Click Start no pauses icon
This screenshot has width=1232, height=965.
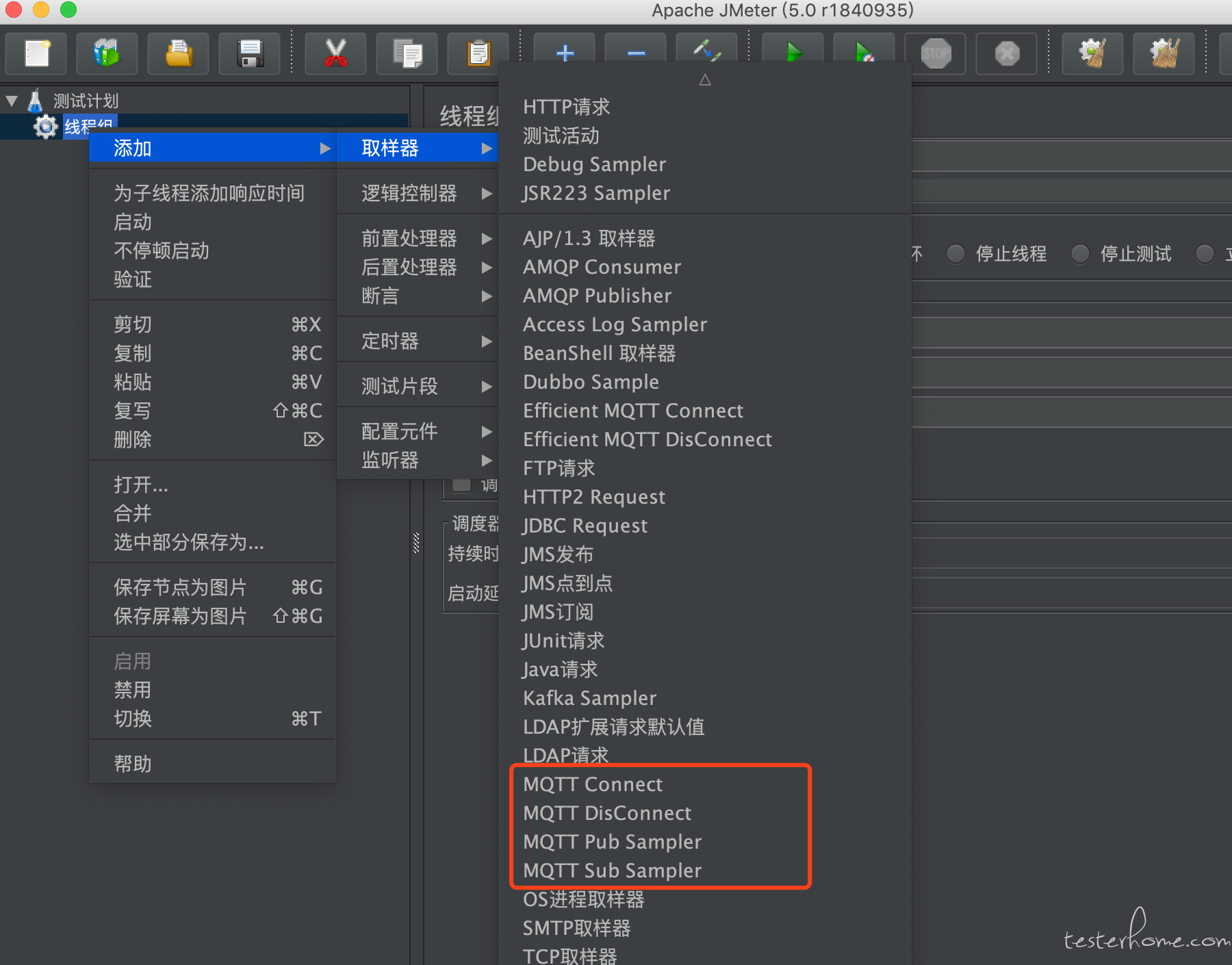(864, 51)
